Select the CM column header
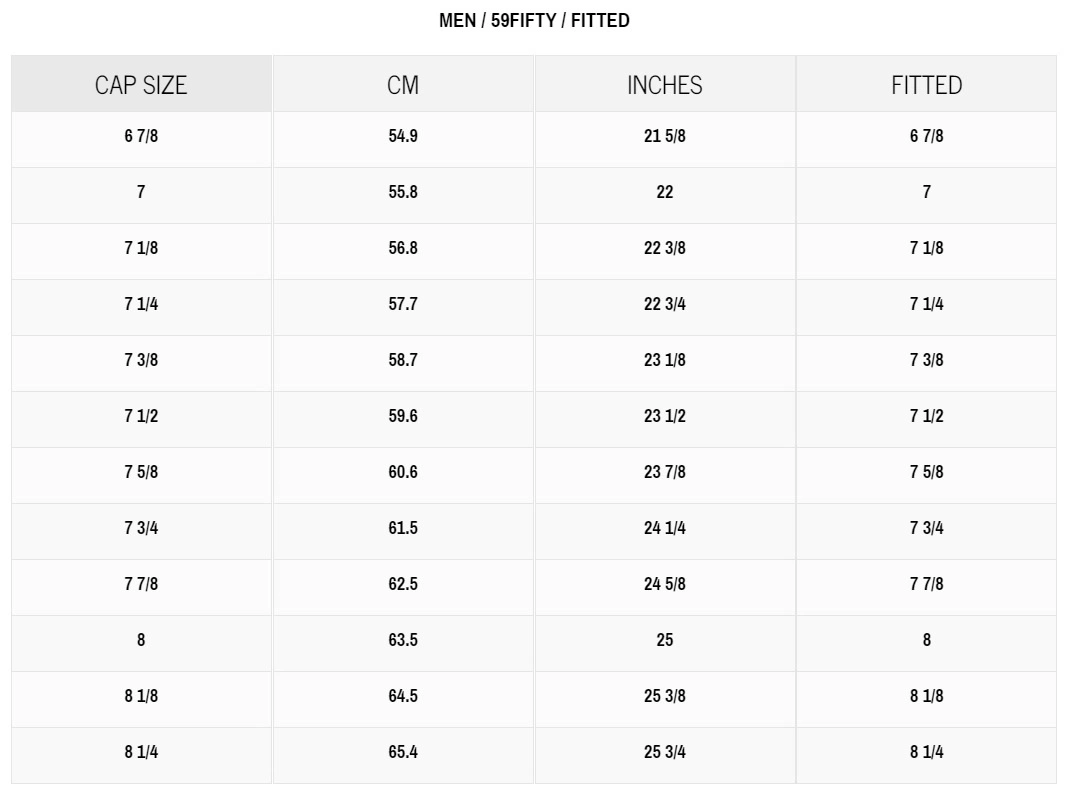Image resolution: width=1066 pixels, height=795 pixels. pos(403,86)
